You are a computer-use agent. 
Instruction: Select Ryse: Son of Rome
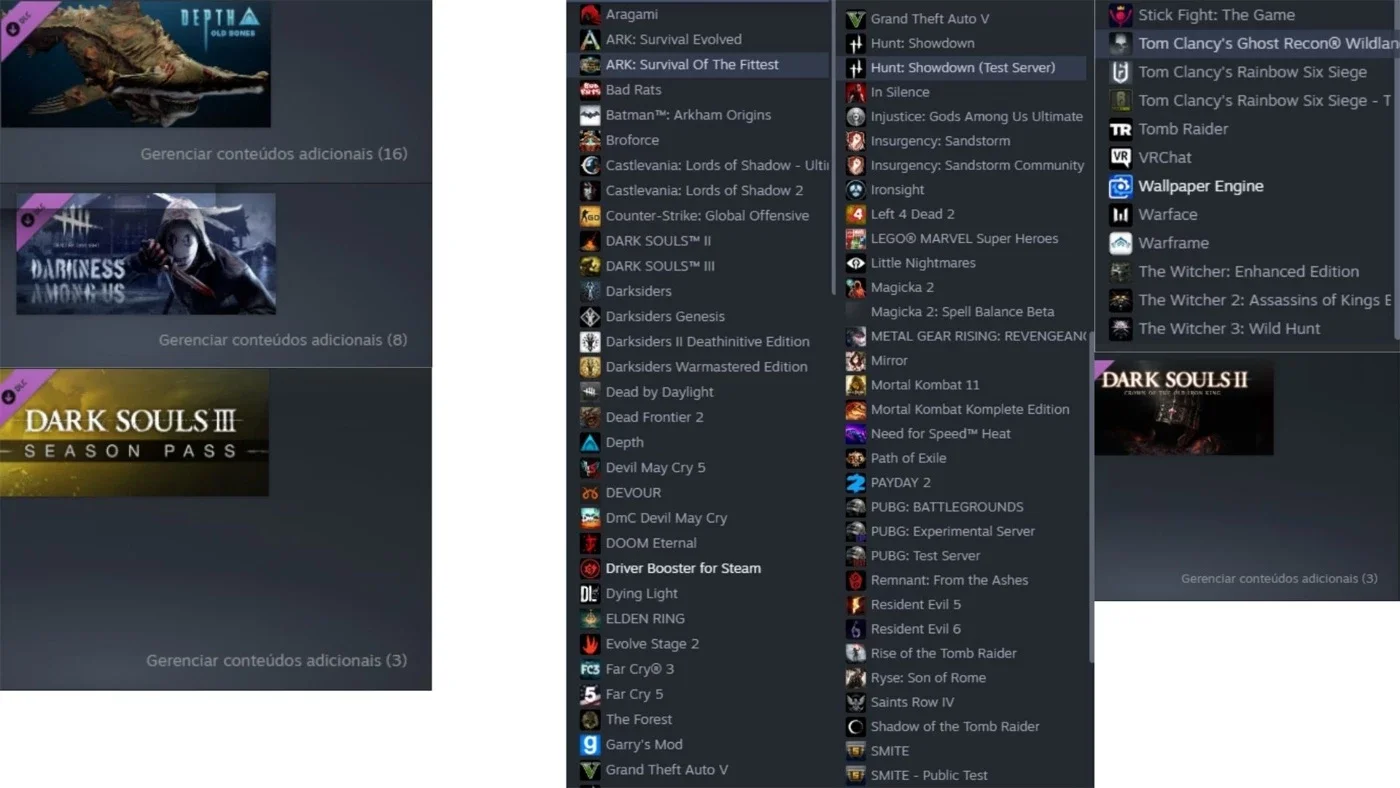tap(928, 678)
